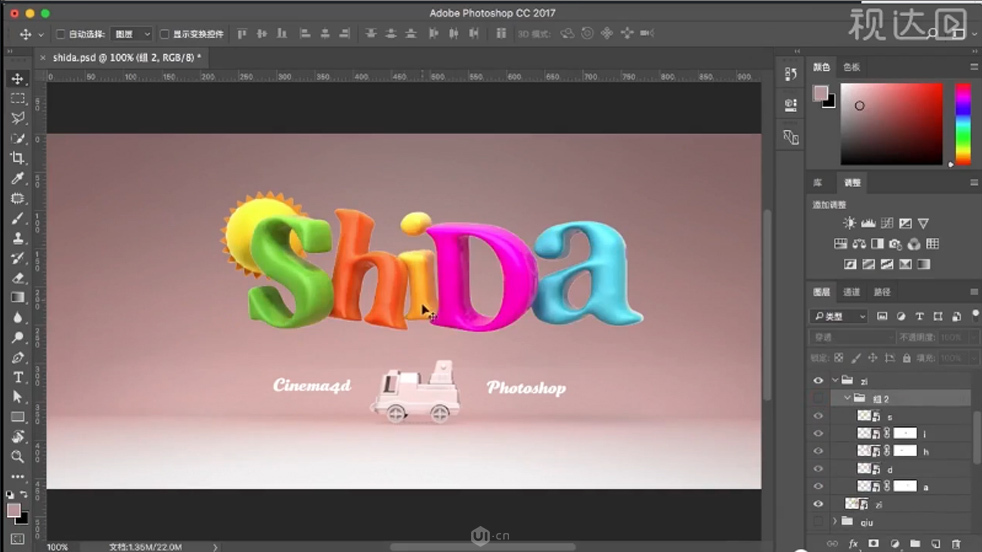Select the Polygonal Lasso tool
Viewport: 982px width, 552px height.
(x=18, y=118)
